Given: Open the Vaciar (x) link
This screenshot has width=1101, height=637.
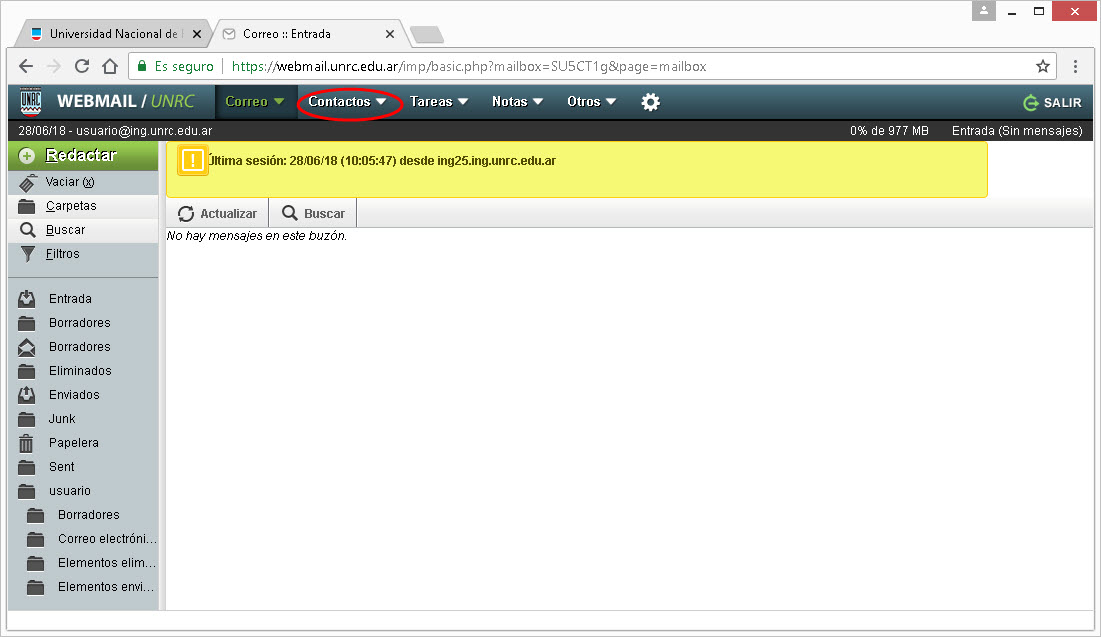Looking at the screenshot, I should (x=70, y=182).
